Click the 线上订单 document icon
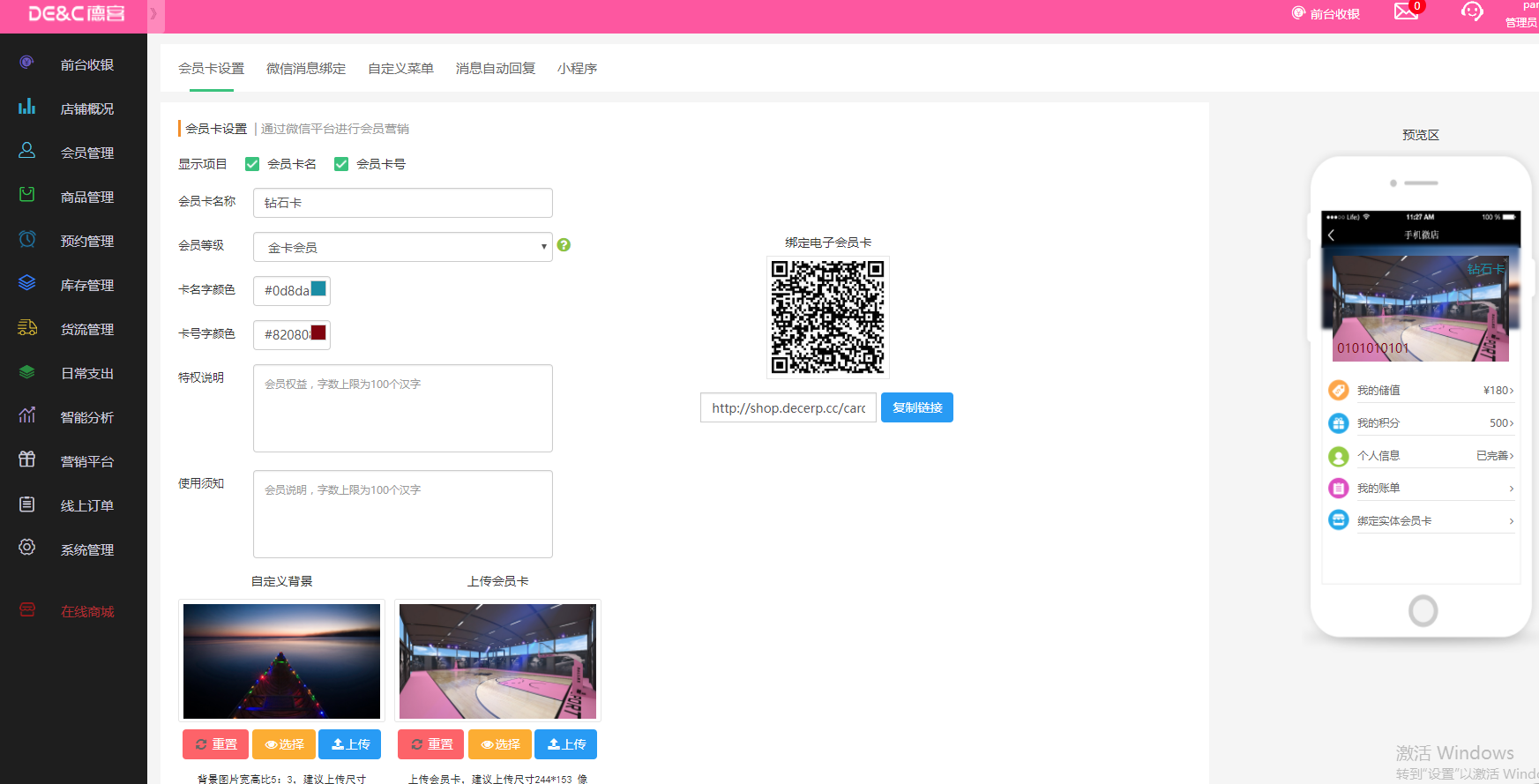This screenshot has height=784, width=1539. (x=26, y=504)
